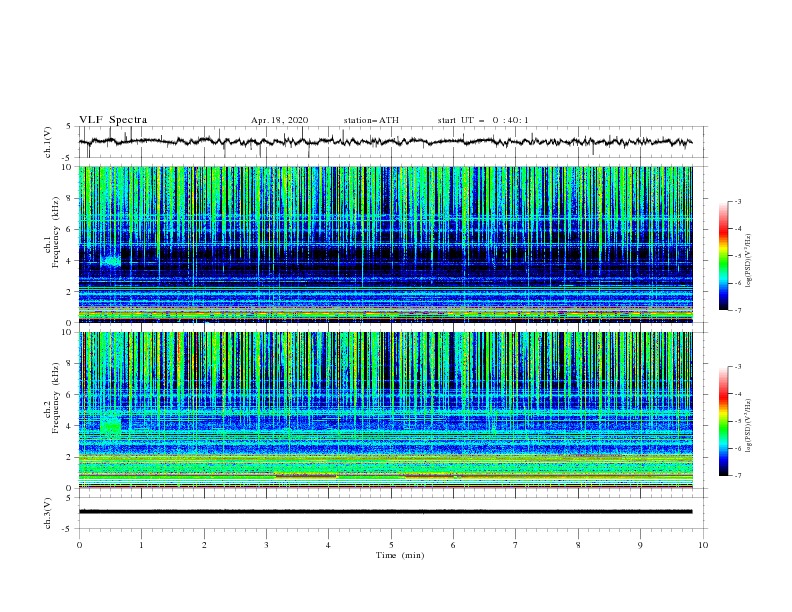Screen dimensions: 792x612
Task: Click time axis tick label "3"
Action: click(266, 545)
